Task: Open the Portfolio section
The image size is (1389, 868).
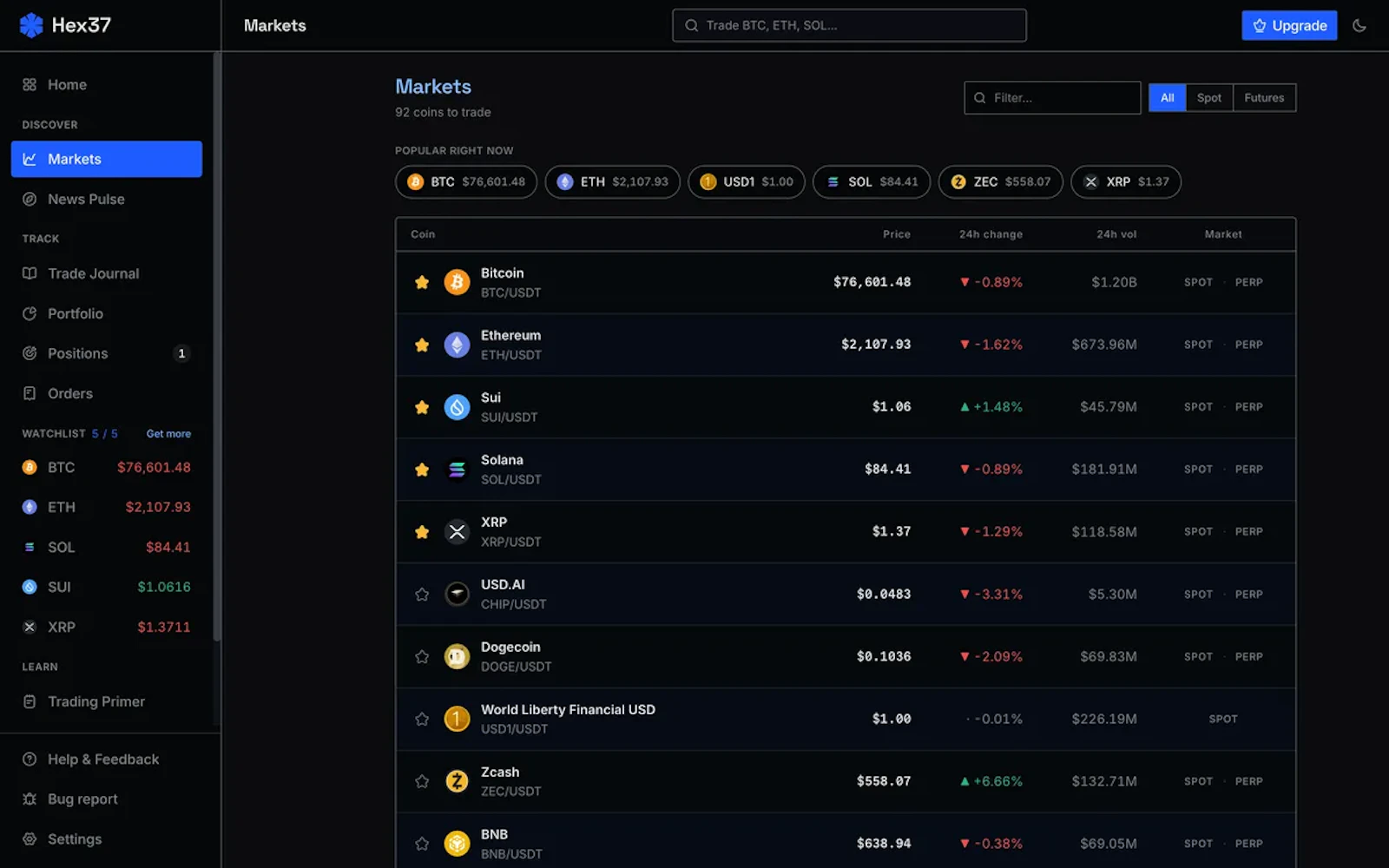Action: [x=107, y=313]
